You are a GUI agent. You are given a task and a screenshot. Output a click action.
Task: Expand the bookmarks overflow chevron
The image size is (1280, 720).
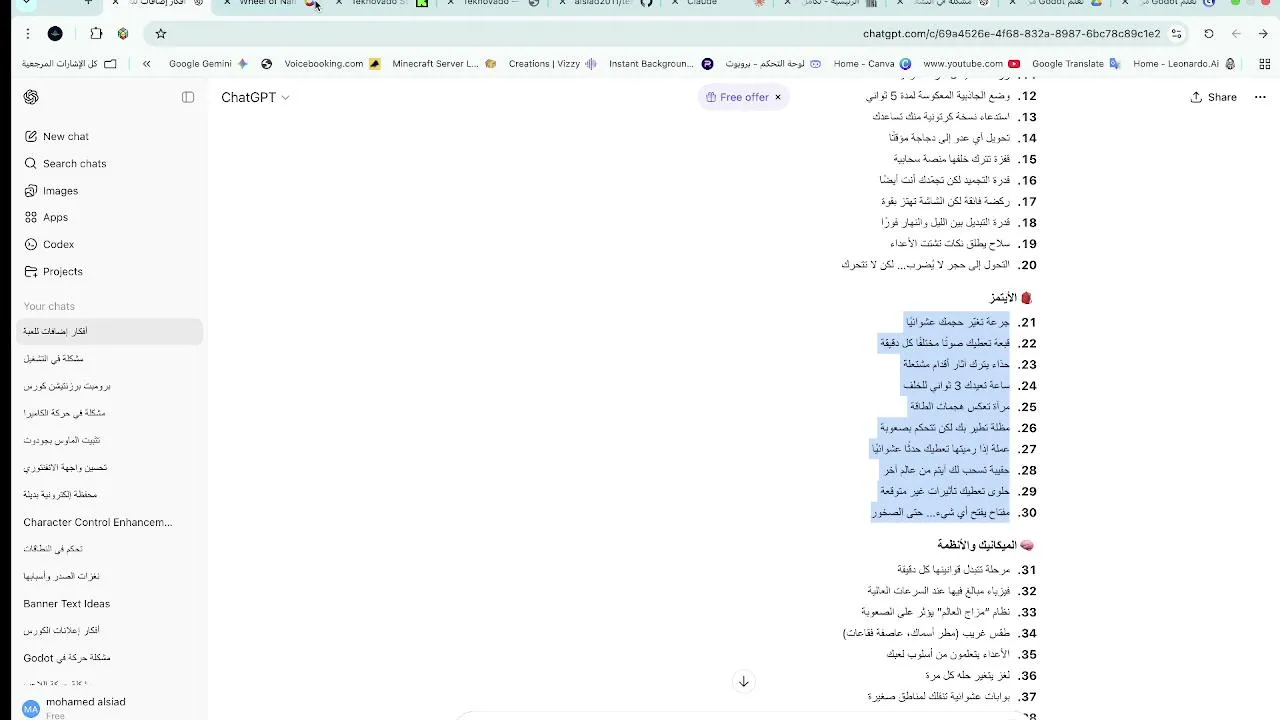click(x=146, y=63)
